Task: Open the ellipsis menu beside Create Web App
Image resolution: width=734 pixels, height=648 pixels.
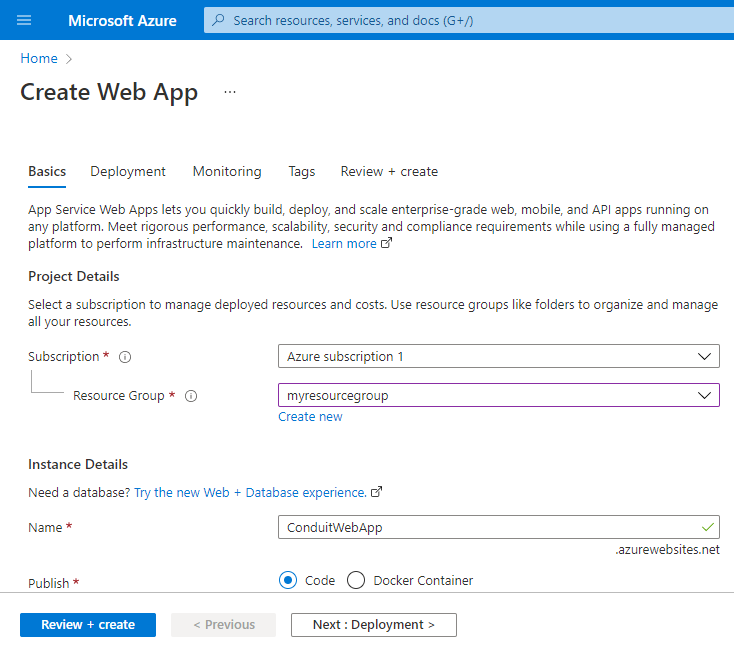Action: click(230, 92)
